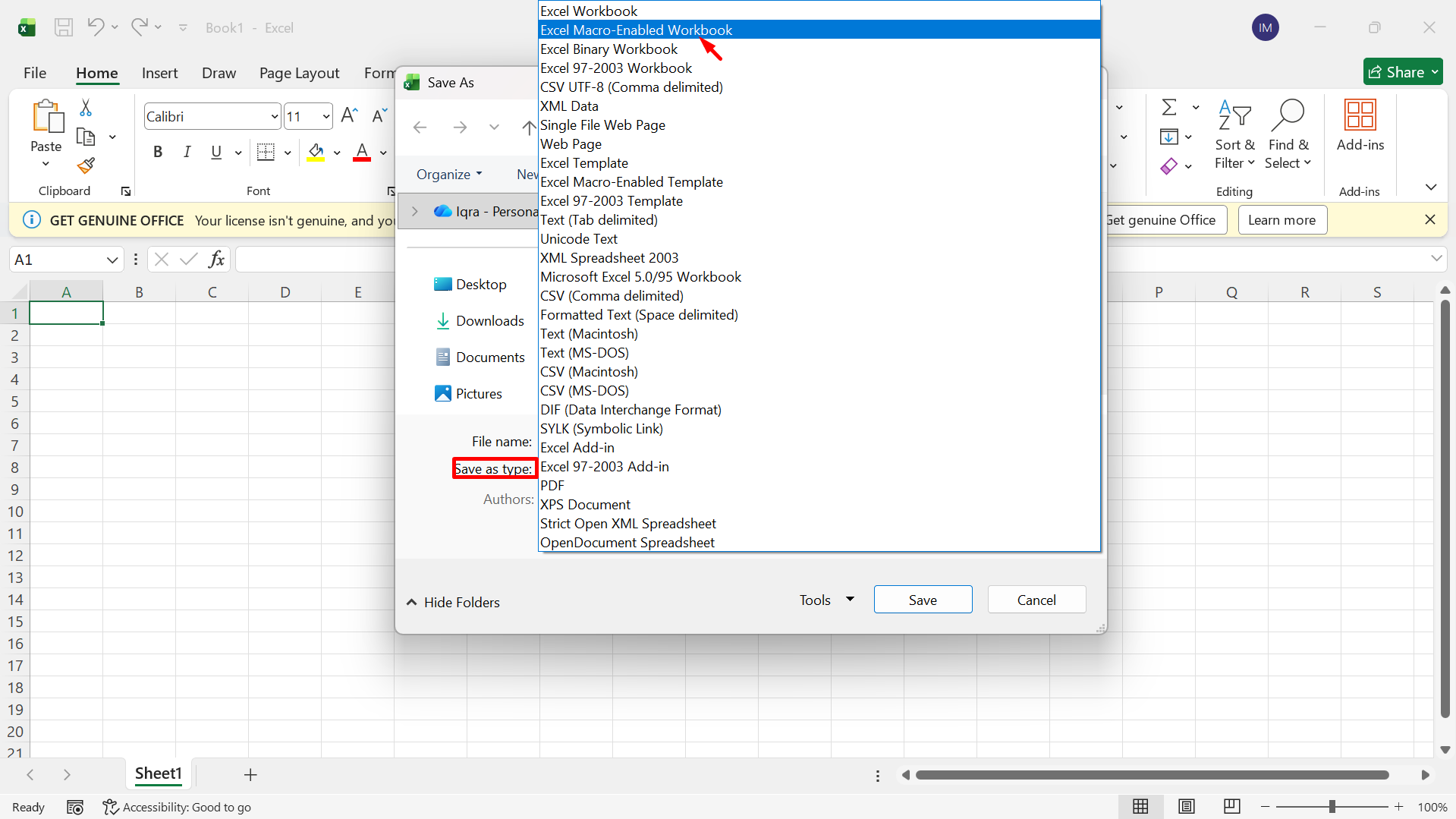Expand the Paste options arrow

pyautogui.click(x=46, y=164)
